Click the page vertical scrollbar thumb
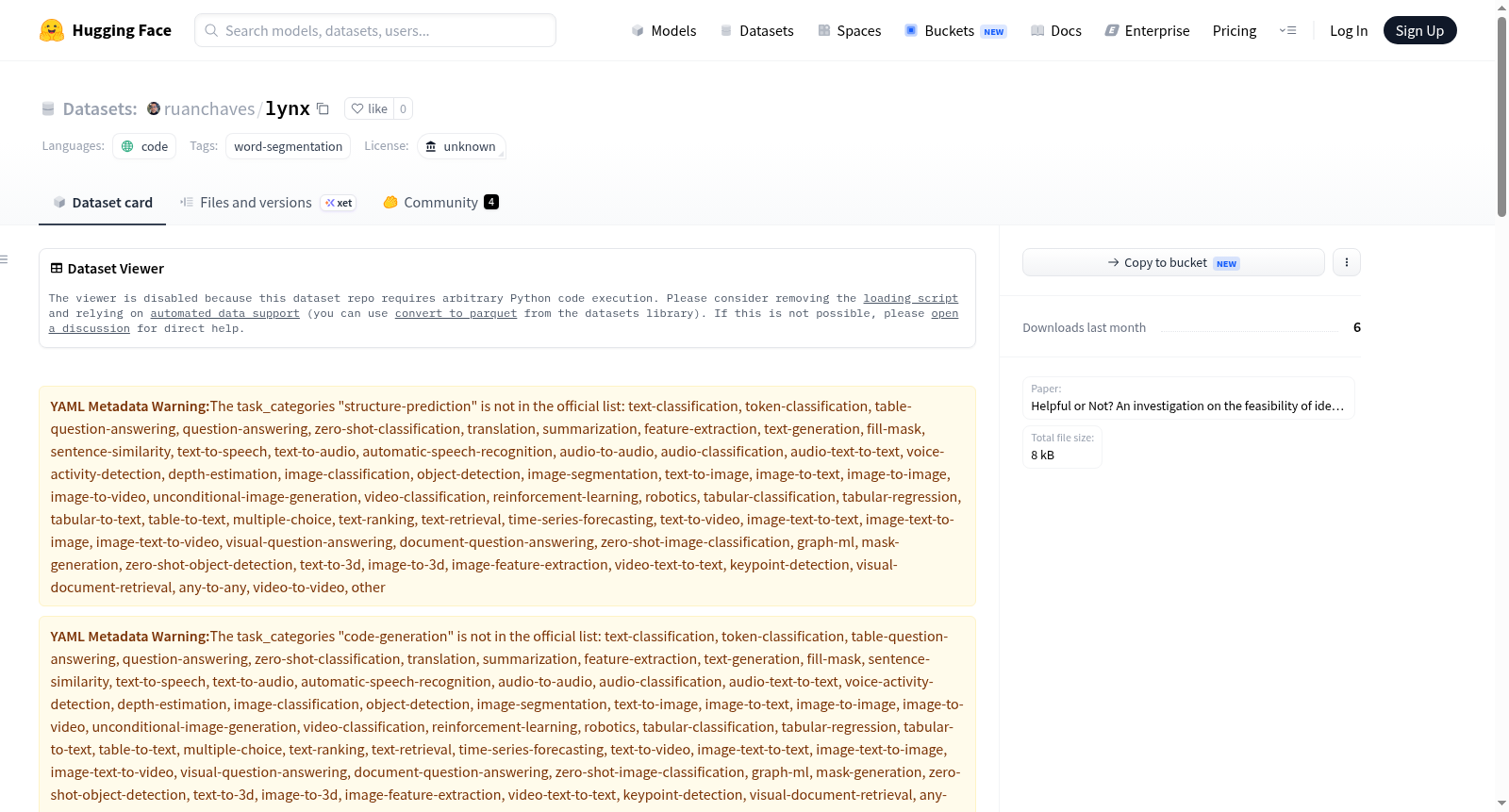 tap(1501, 116)
